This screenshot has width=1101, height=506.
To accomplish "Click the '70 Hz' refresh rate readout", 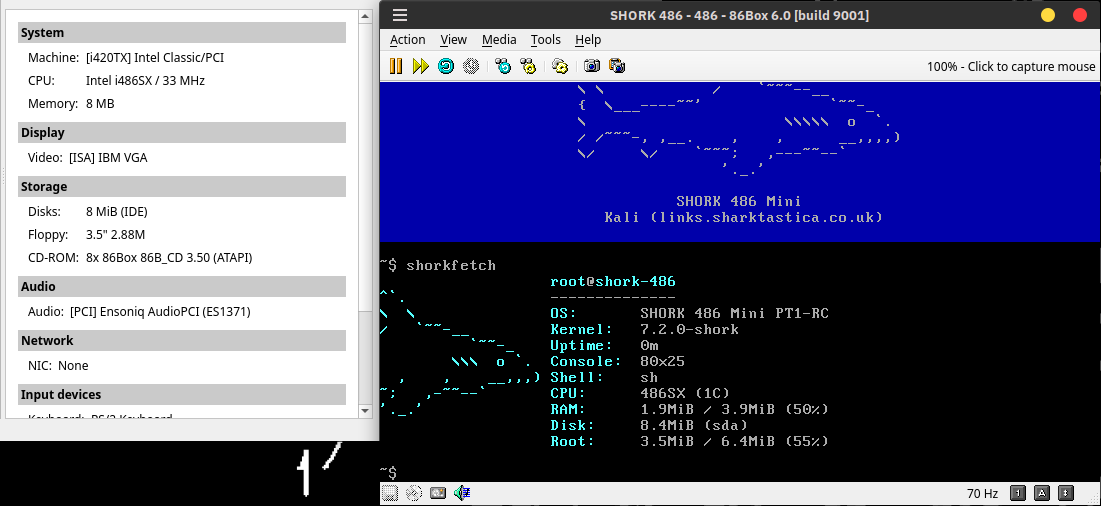I will coord(982,494).
